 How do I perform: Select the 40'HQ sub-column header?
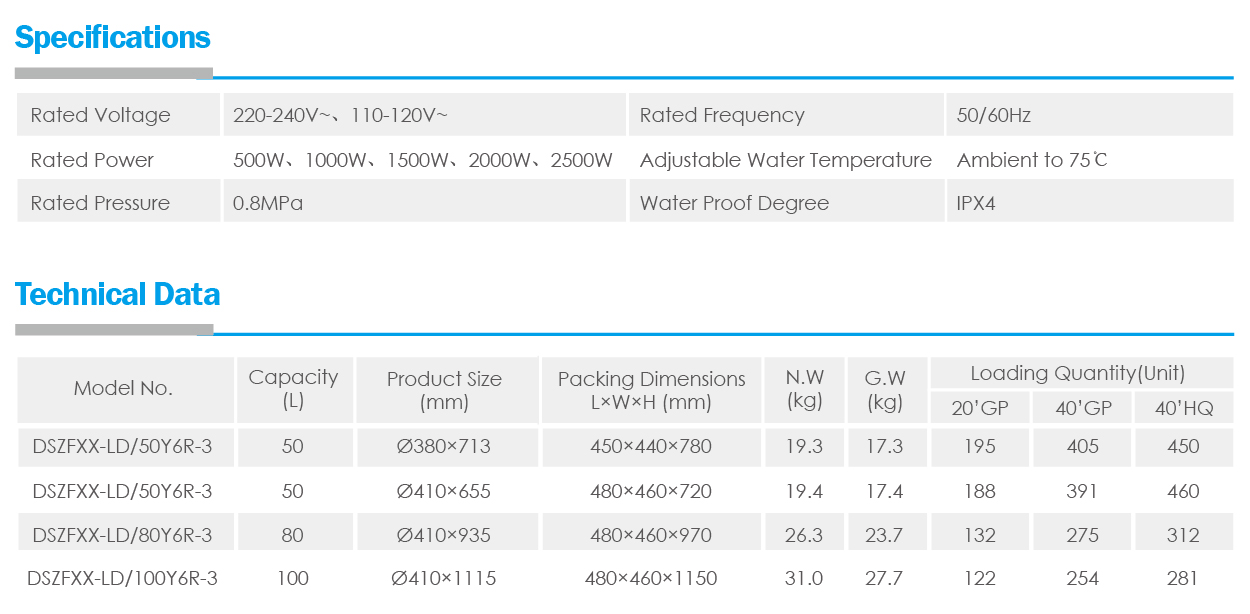pyautogui.click(x=1183, y=408)
